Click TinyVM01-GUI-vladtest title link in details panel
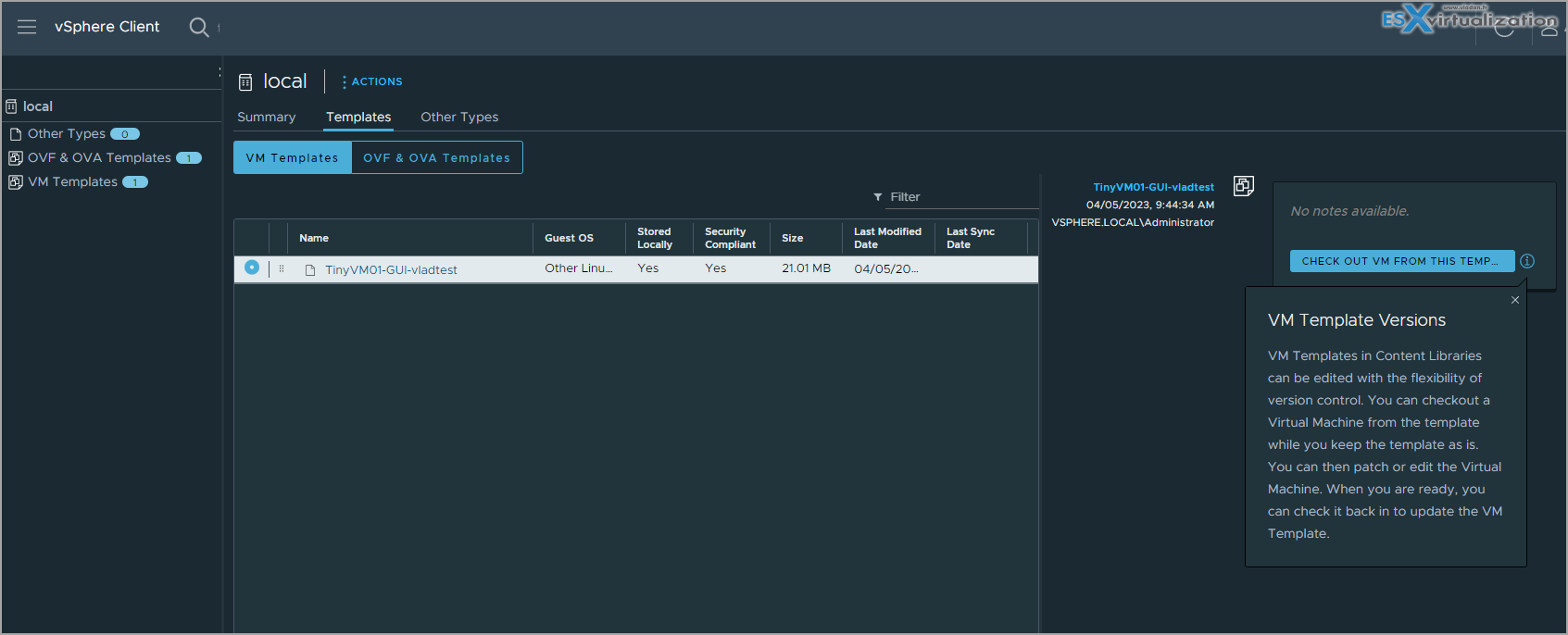 (x=1153, y=187)
